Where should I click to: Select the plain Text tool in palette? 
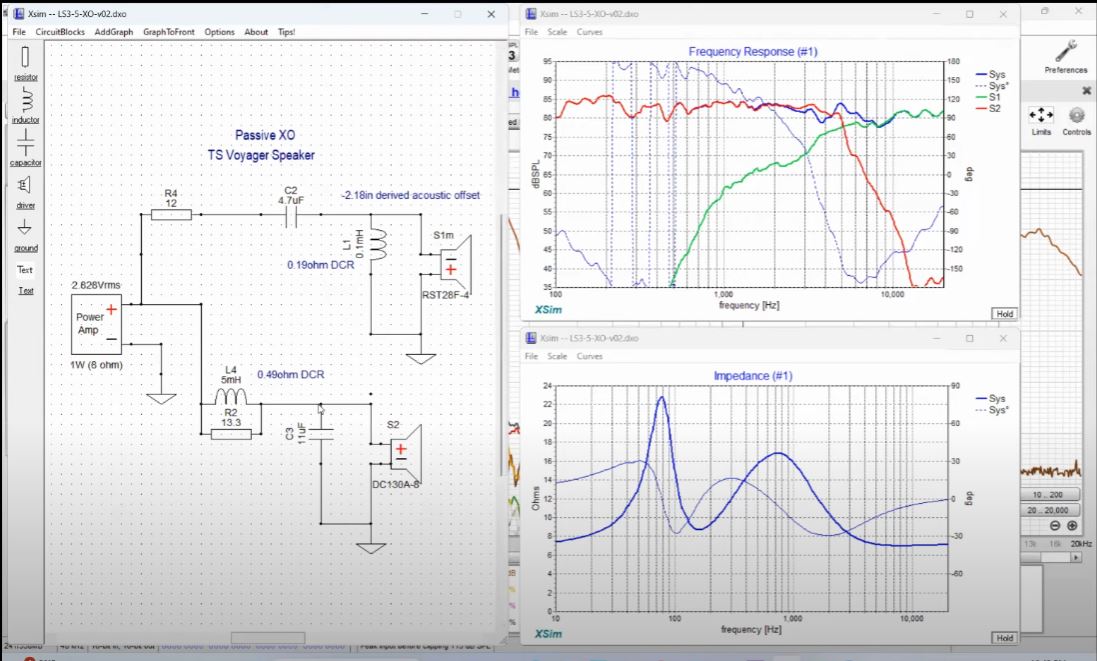point(25,269)
